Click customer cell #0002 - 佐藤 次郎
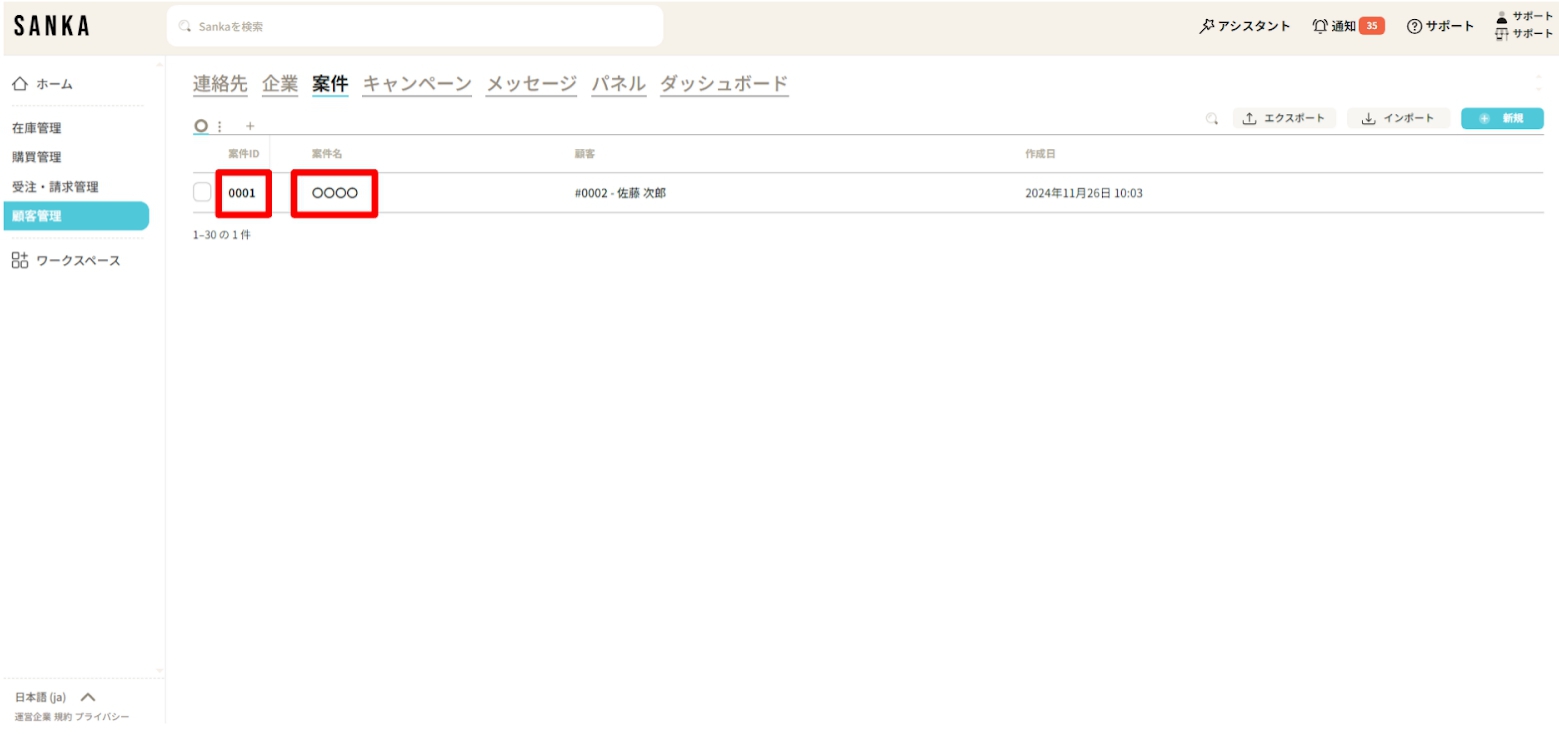The height and width of the screenshot is (740, 1559). click(620, 193)
